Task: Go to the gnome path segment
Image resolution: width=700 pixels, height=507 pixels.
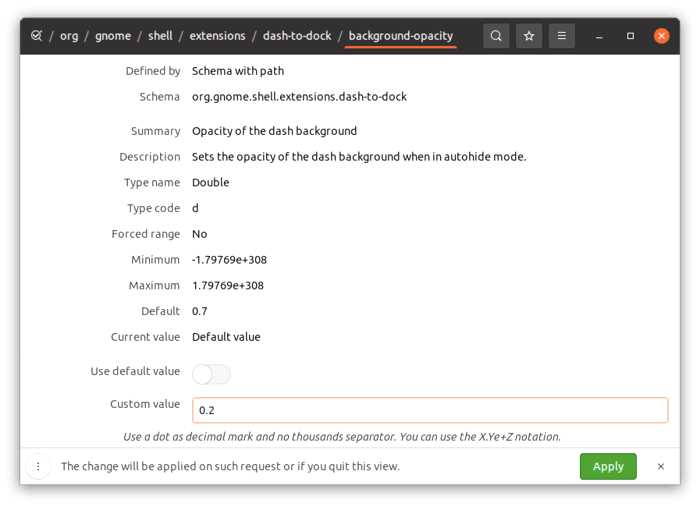Action: 113,36
